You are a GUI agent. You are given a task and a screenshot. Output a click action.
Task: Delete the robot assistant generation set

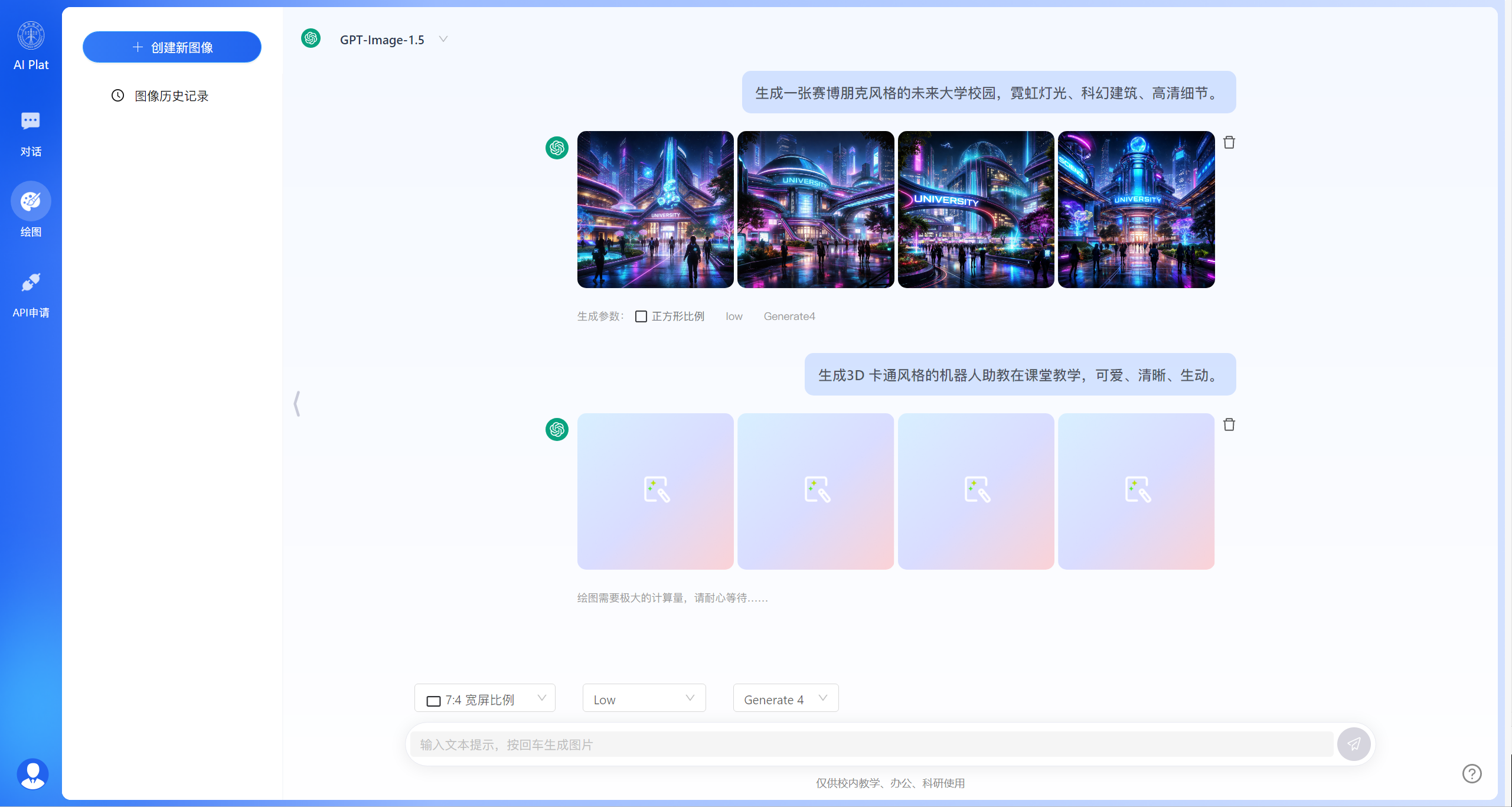coord(1229,424)
